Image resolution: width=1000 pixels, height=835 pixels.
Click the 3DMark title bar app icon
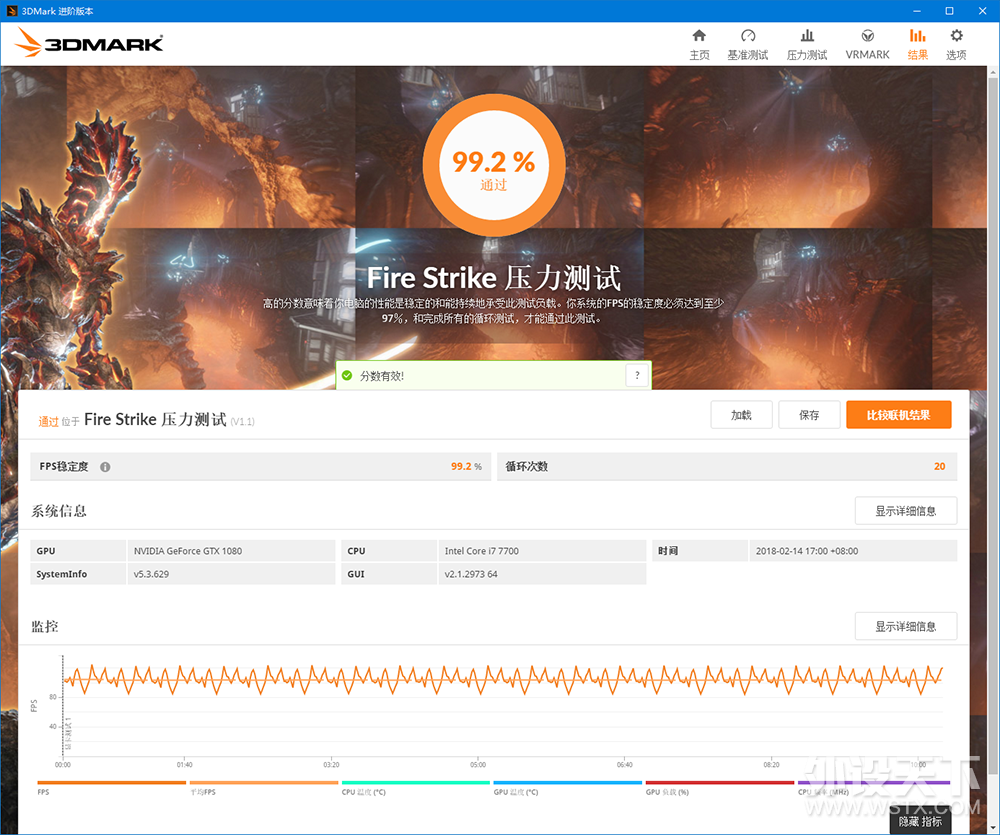[x=11, y=11]
